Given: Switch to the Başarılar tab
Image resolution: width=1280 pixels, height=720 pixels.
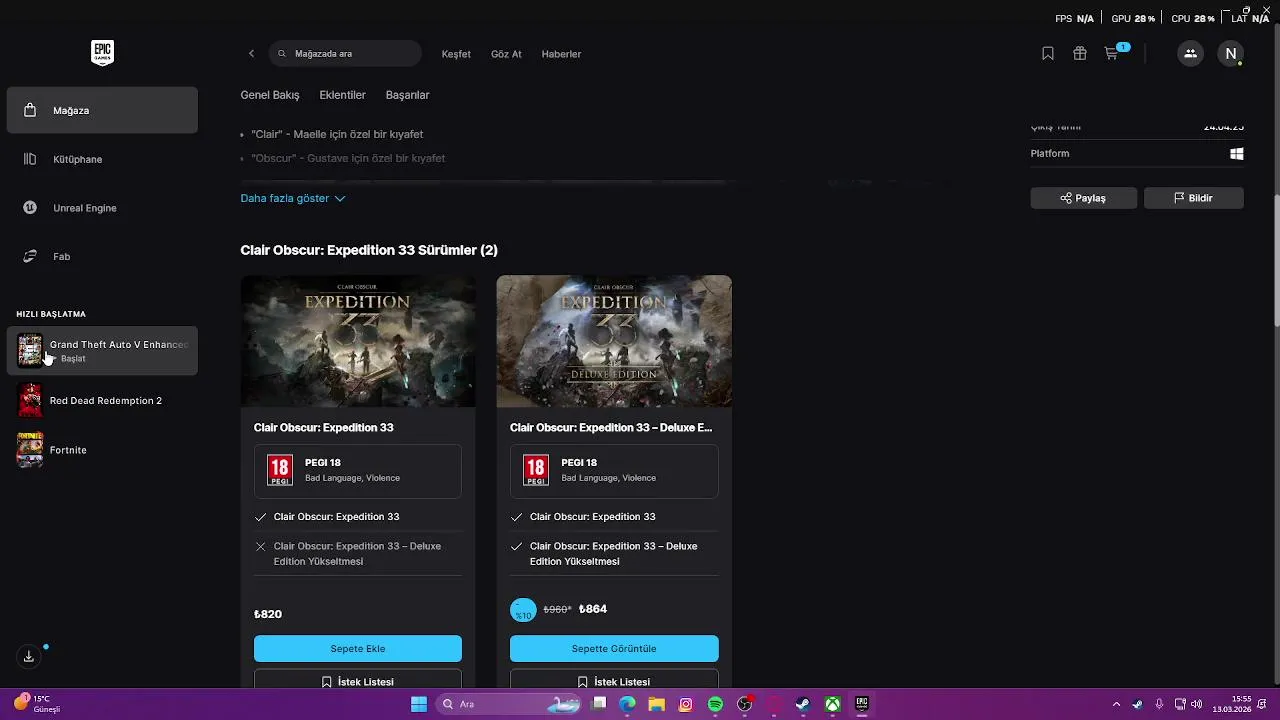Looking at the screenshot, I should (x=407, y=95).
